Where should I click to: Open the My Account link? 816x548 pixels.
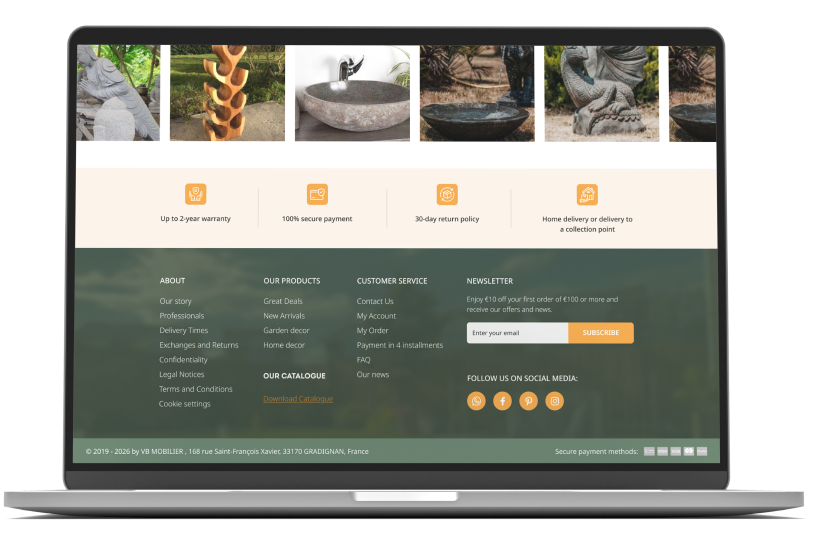point(376,316)
